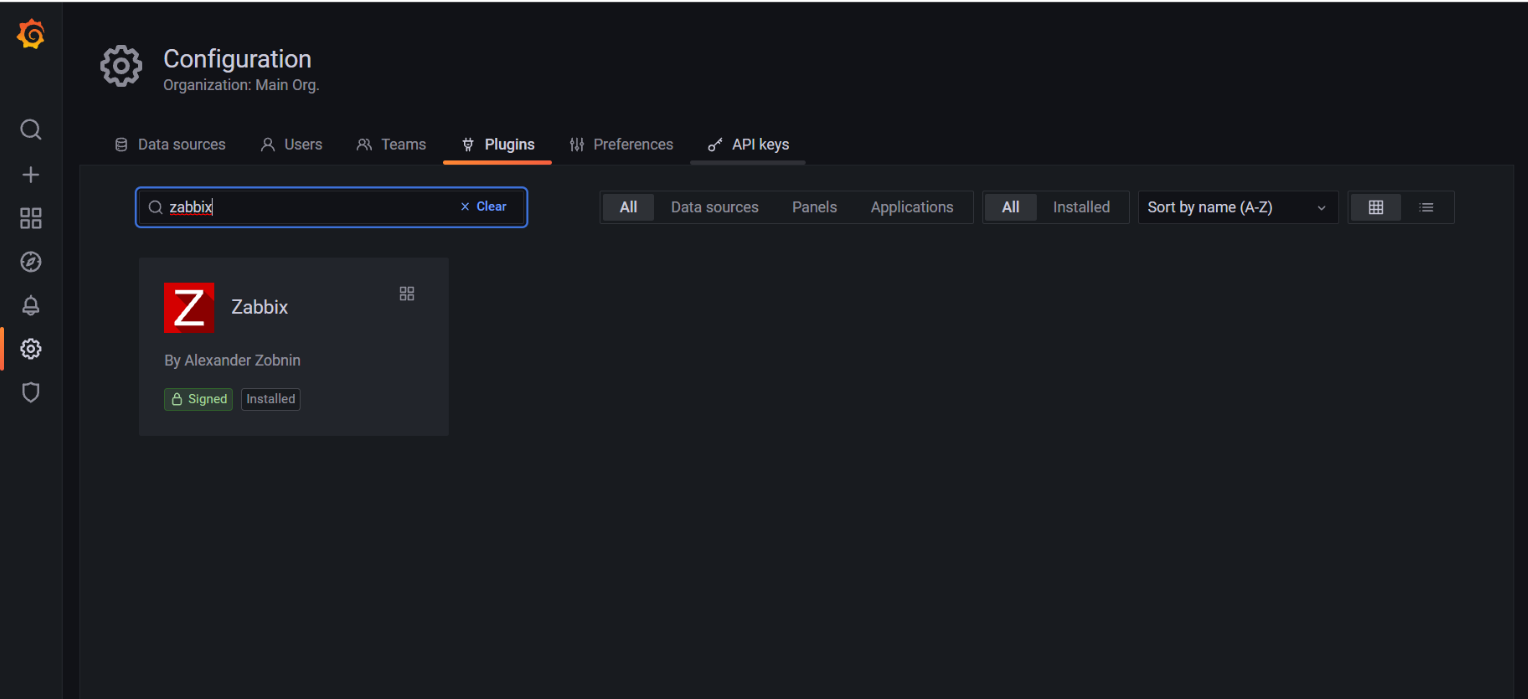This screenshot has height=699, width=1528.
Task: Open the sidebar Search magnifier icon
Action: tap(31, 130)
